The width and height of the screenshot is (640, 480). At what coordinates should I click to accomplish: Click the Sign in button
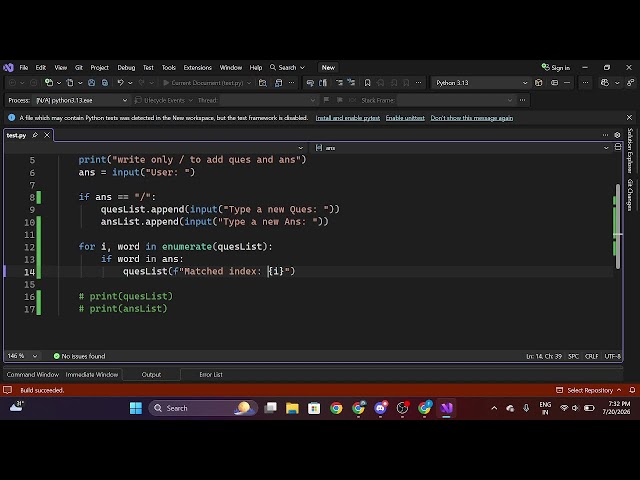(556, 67)
